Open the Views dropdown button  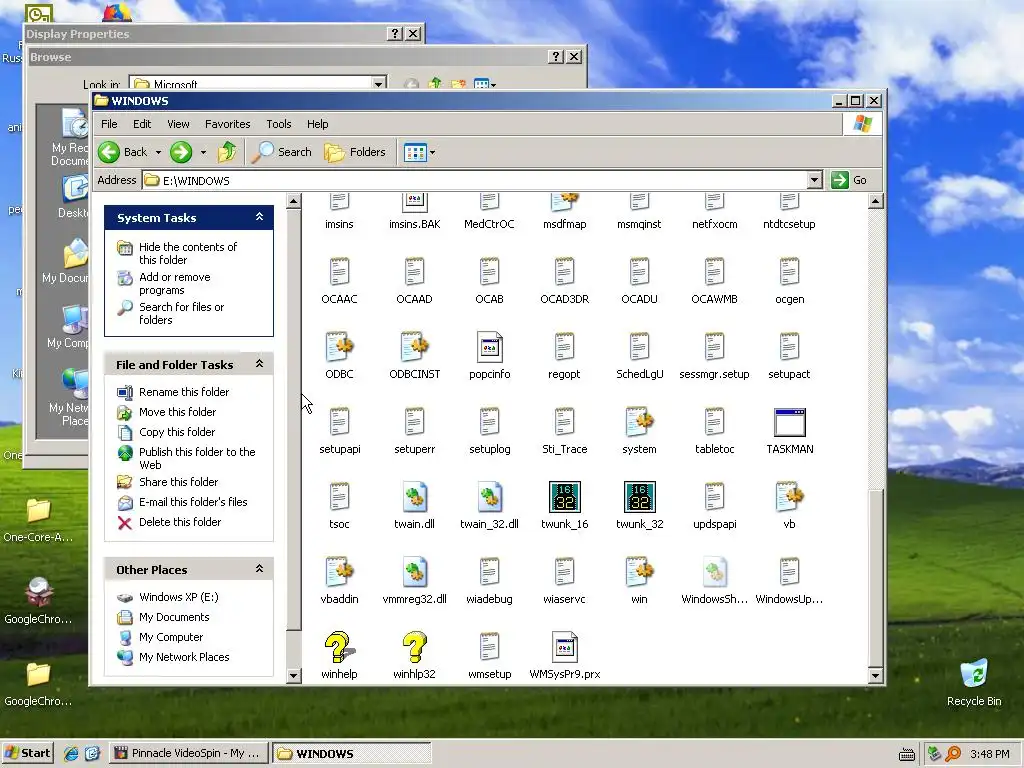point(419,152)
